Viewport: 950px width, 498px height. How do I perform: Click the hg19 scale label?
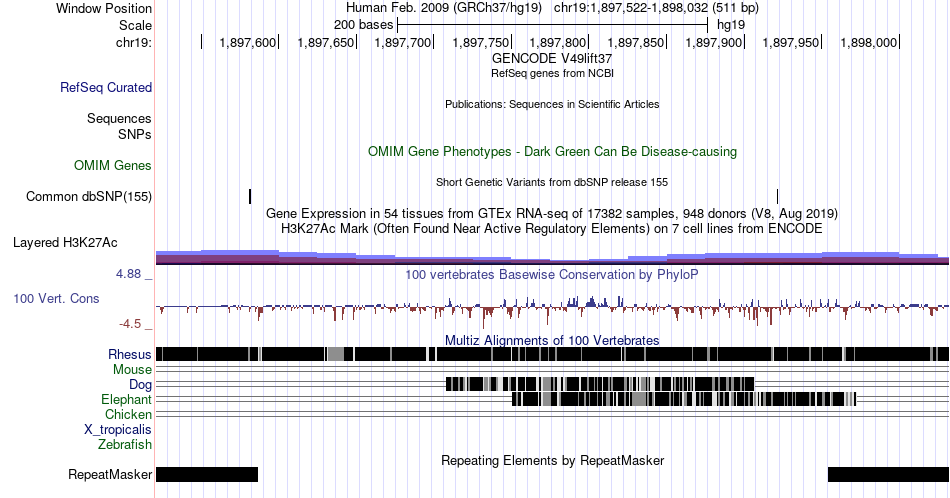pyautogui.click(x=731, y=25)
